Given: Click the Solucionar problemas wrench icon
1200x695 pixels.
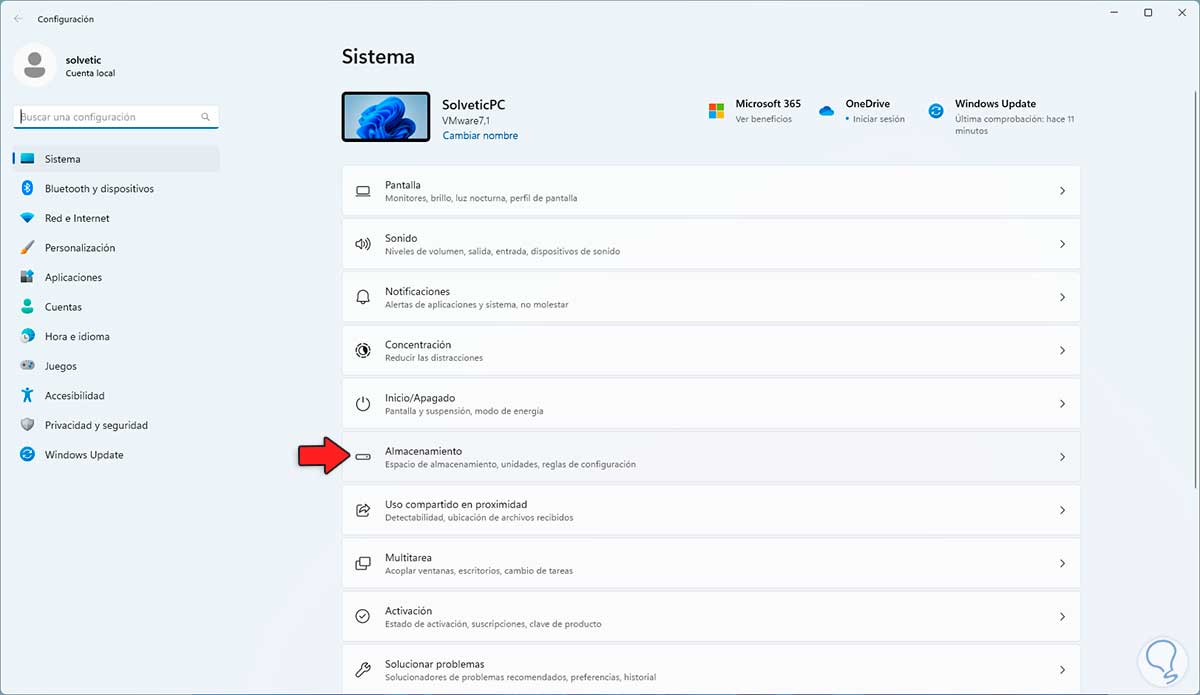Looking at the screenshot, I should click(363, 670).
